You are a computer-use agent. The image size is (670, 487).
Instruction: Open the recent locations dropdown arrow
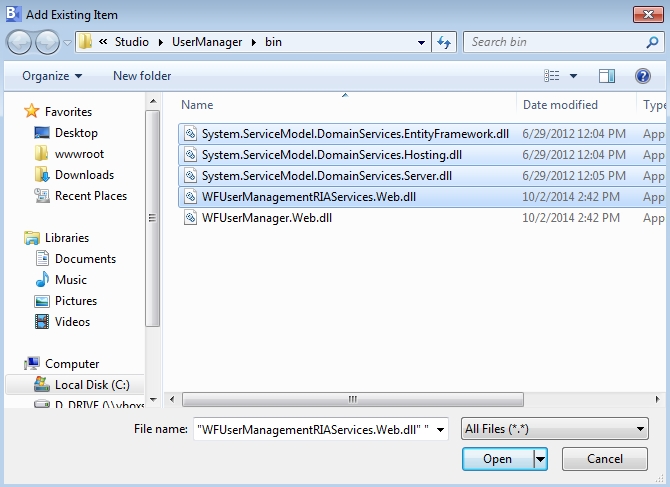coord(67,43)
